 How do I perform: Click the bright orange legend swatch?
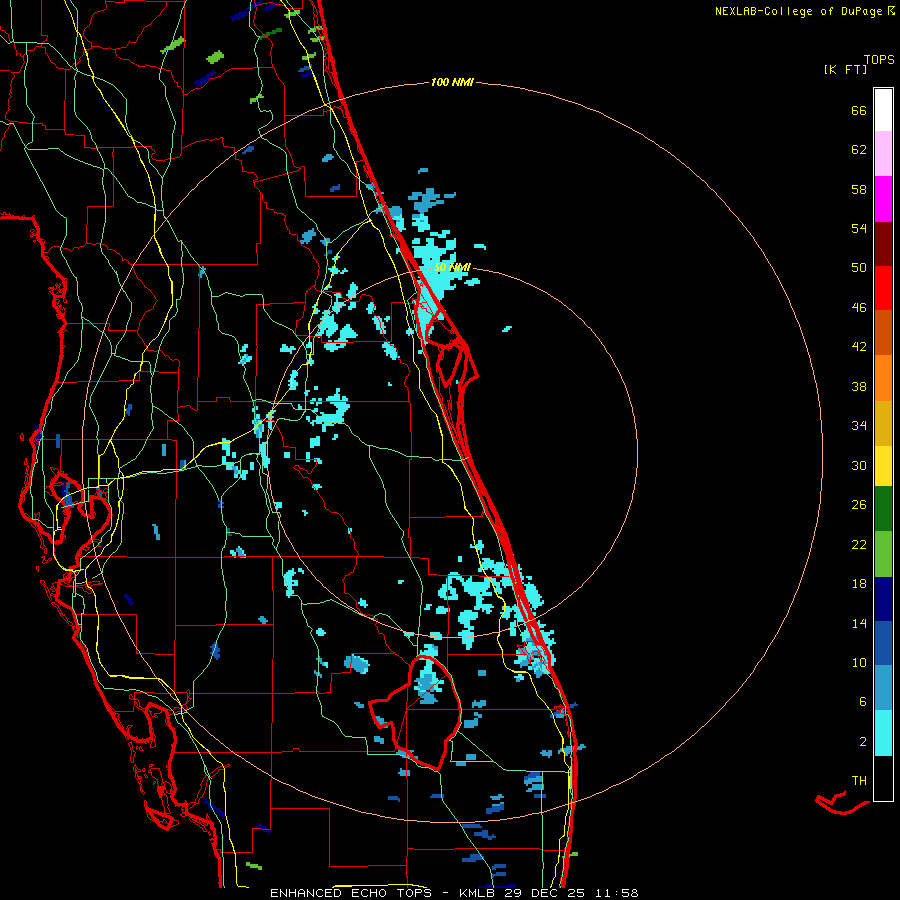[883, 378]
